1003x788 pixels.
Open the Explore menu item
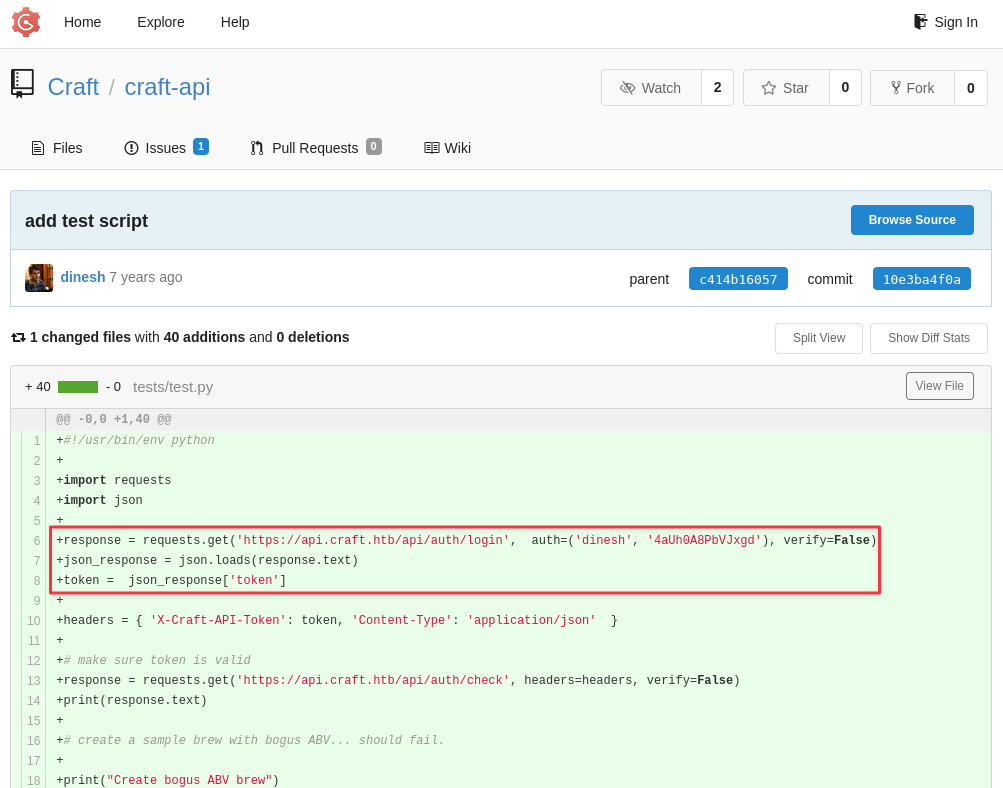click(161, 22)
